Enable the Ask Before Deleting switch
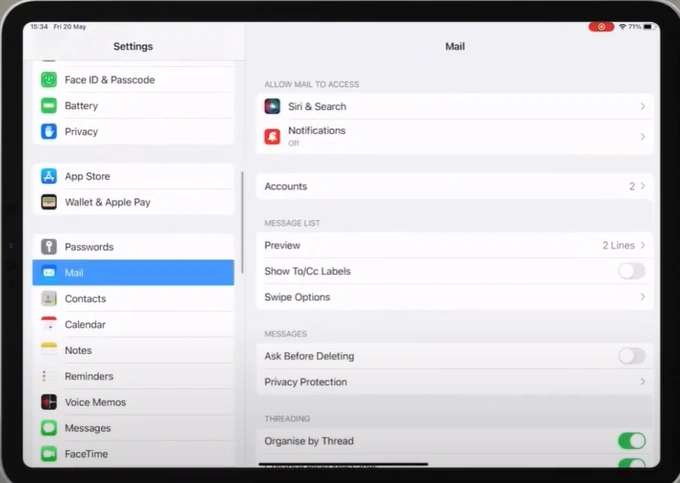This screenshot has width=680, height=483. [x=632, y=356]
